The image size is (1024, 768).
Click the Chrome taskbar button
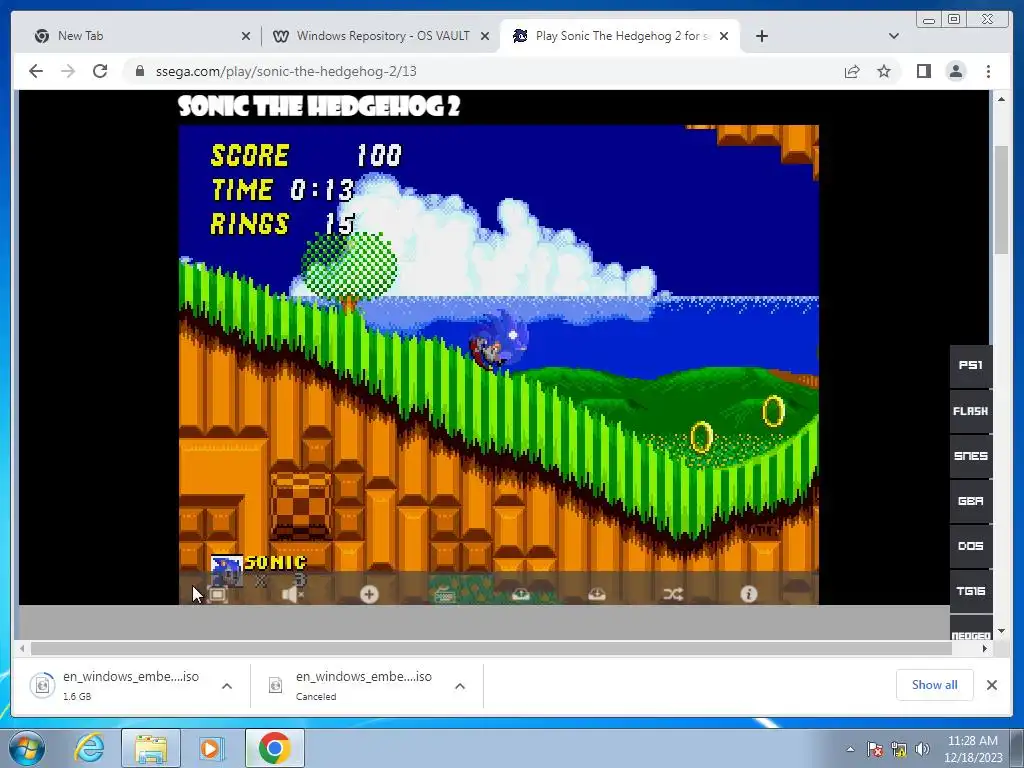(274, 748)
